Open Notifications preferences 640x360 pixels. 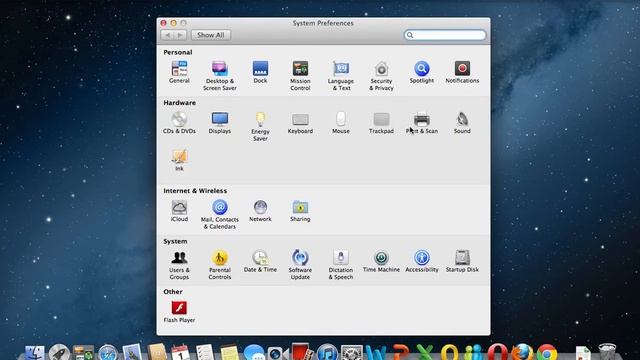pyautogui.click(x=462, y=72)
